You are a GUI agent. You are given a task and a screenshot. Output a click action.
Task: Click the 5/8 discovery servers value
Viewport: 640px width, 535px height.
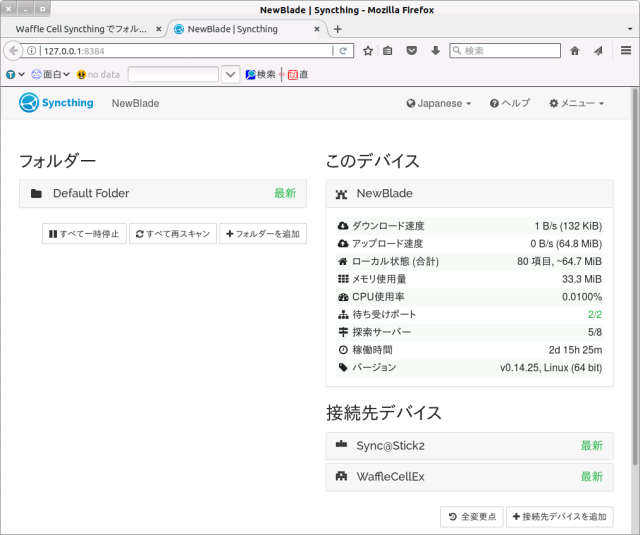click(595, 332)
